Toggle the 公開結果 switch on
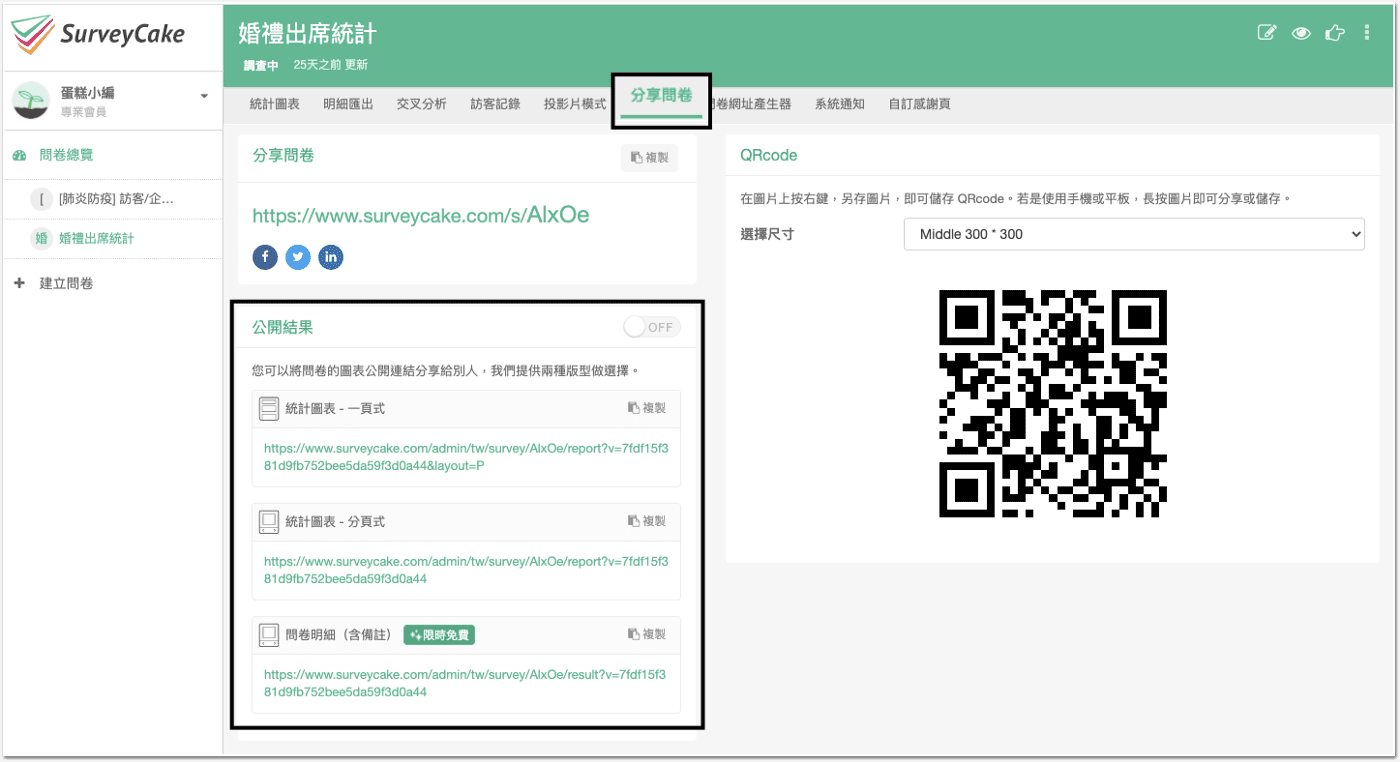The width and height of the screenshot is (1400, 762). (x=652, y=327)
